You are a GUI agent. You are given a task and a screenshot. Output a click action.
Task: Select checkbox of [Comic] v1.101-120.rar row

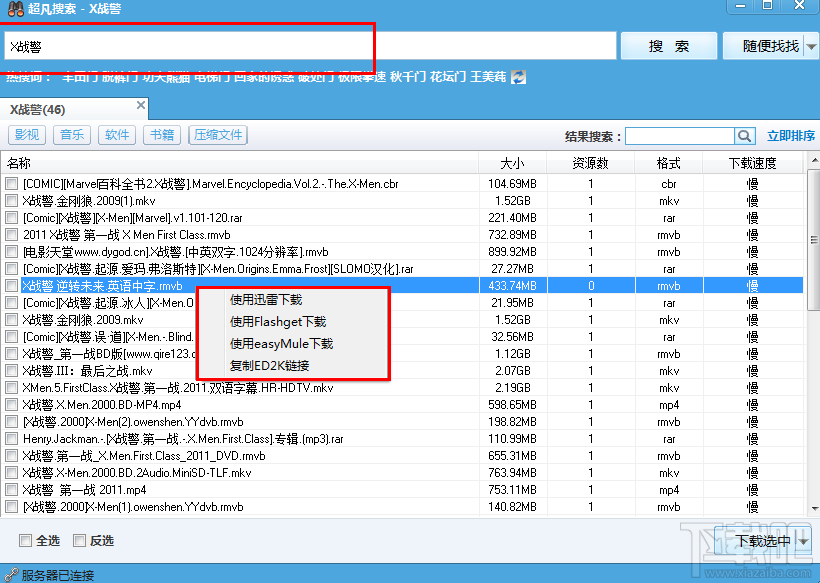point(11,218)
